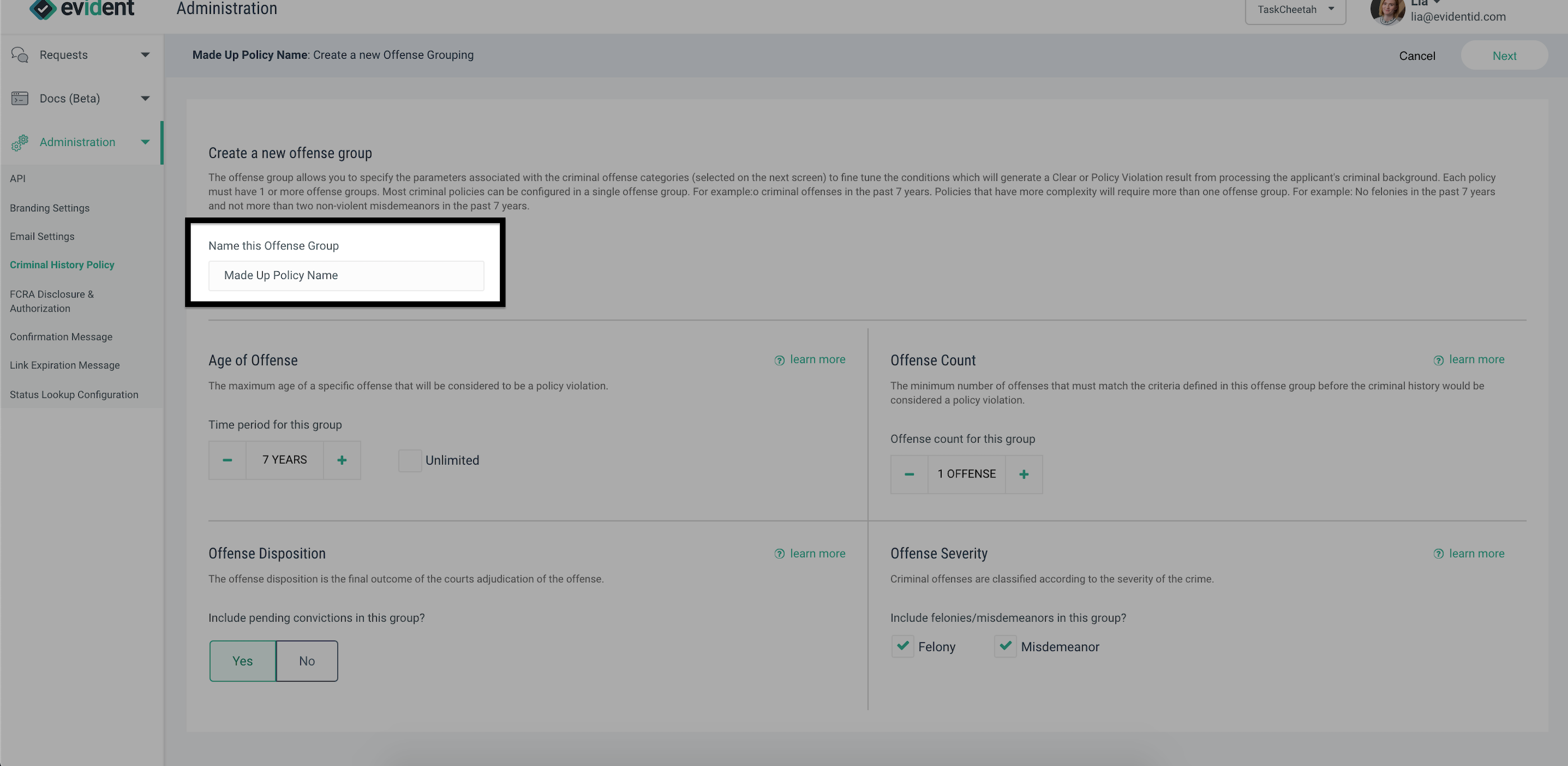Click the Docs (Beta) terminal icon
The height and width of the screenshot is (766, 1568).
(20, 98)
